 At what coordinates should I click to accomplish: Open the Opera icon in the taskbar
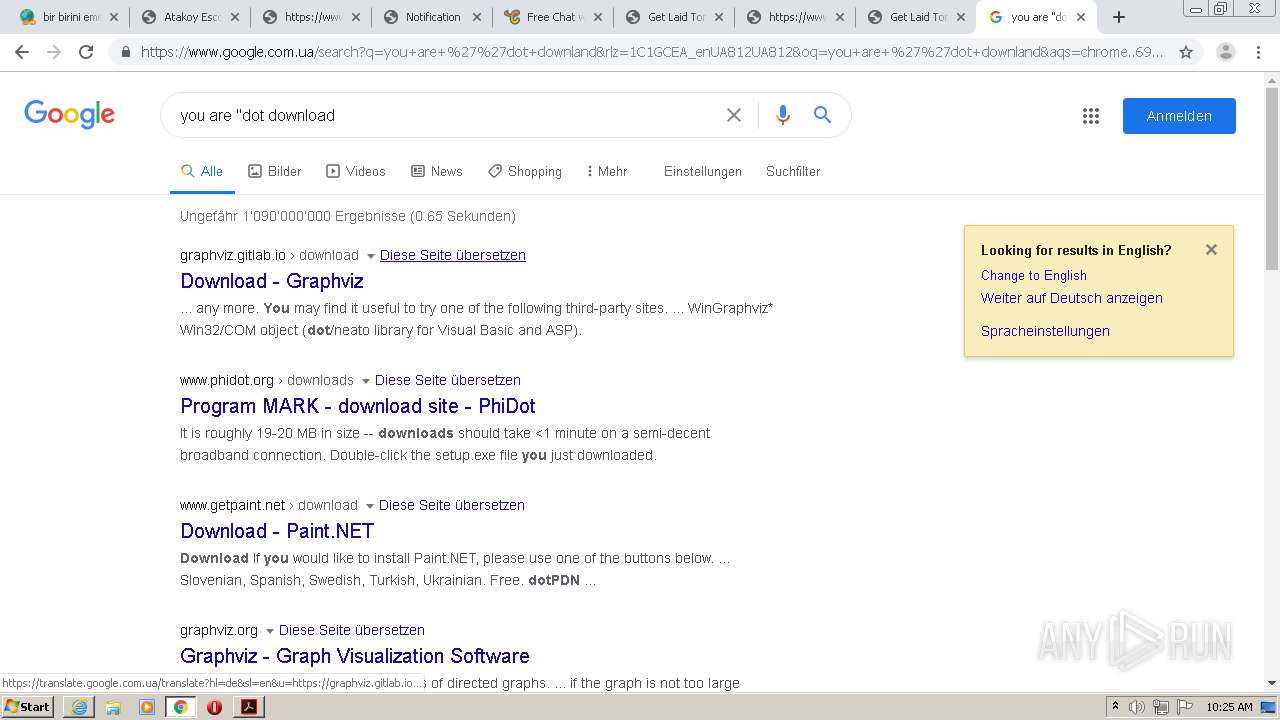click(x=214, y=707)
